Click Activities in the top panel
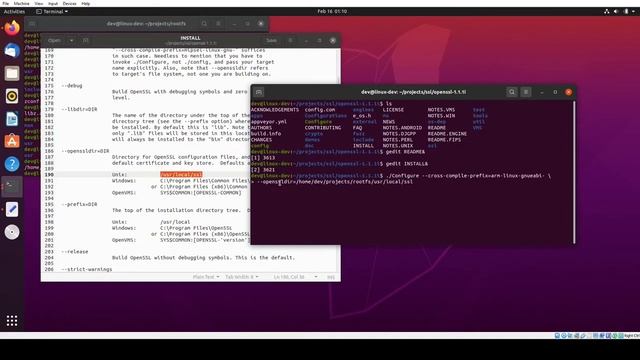 point(14,11)
